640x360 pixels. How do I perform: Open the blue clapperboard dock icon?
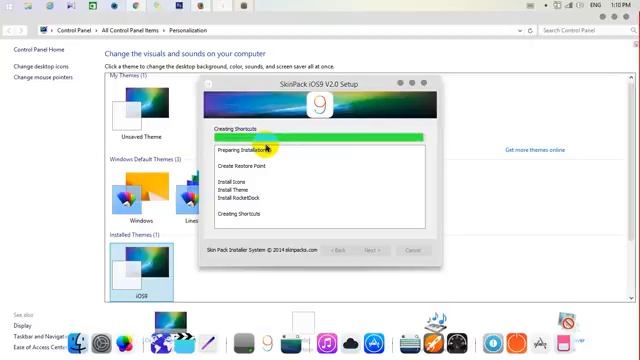coord(184,343)
